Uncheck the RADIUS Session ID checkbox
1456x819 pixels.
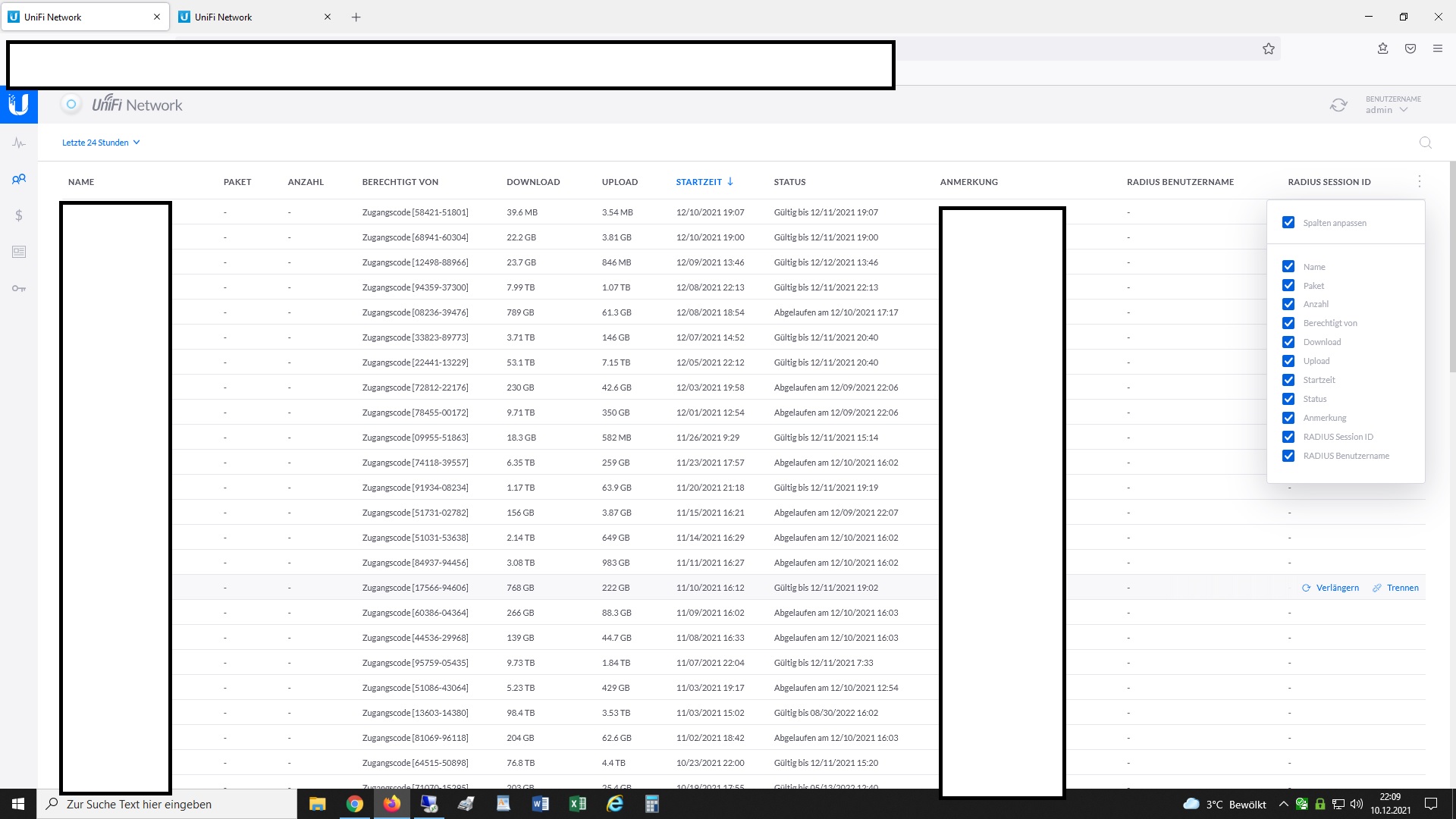1288,437
